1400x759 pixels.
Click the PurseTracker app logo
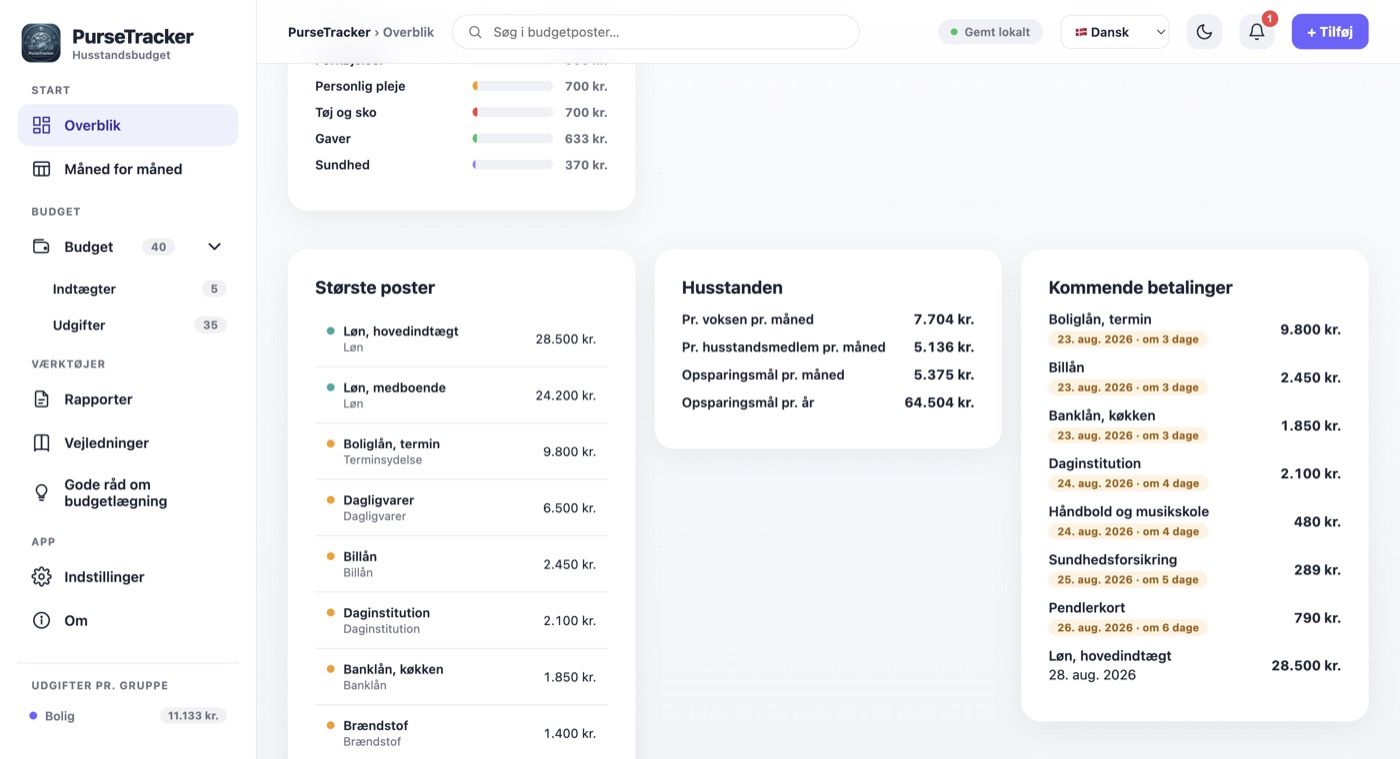pos(41,43)
